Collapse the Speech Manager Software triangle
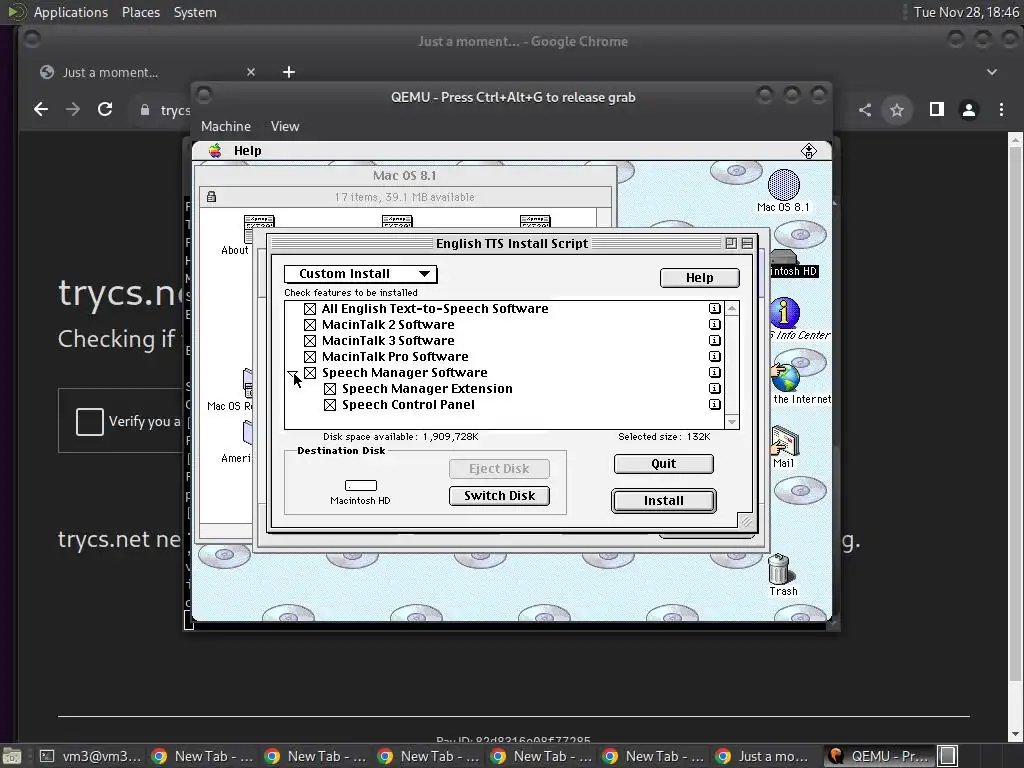Image resolution: width=1024 pixels, height=768 pixels. click(x=293, y=374)
